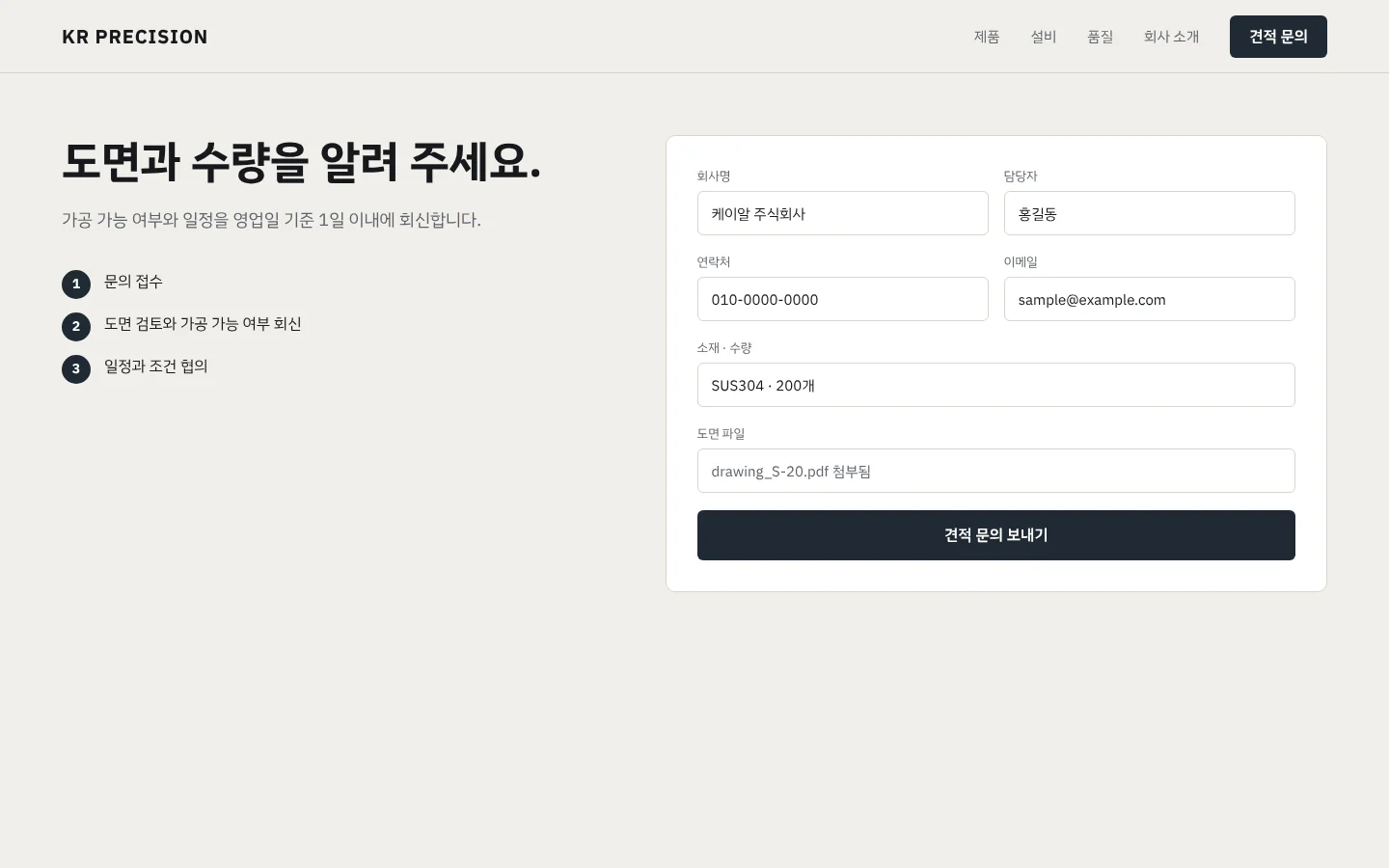Click the heading "도면과 수량을 알려 주세요."

[x=302, y=161]
